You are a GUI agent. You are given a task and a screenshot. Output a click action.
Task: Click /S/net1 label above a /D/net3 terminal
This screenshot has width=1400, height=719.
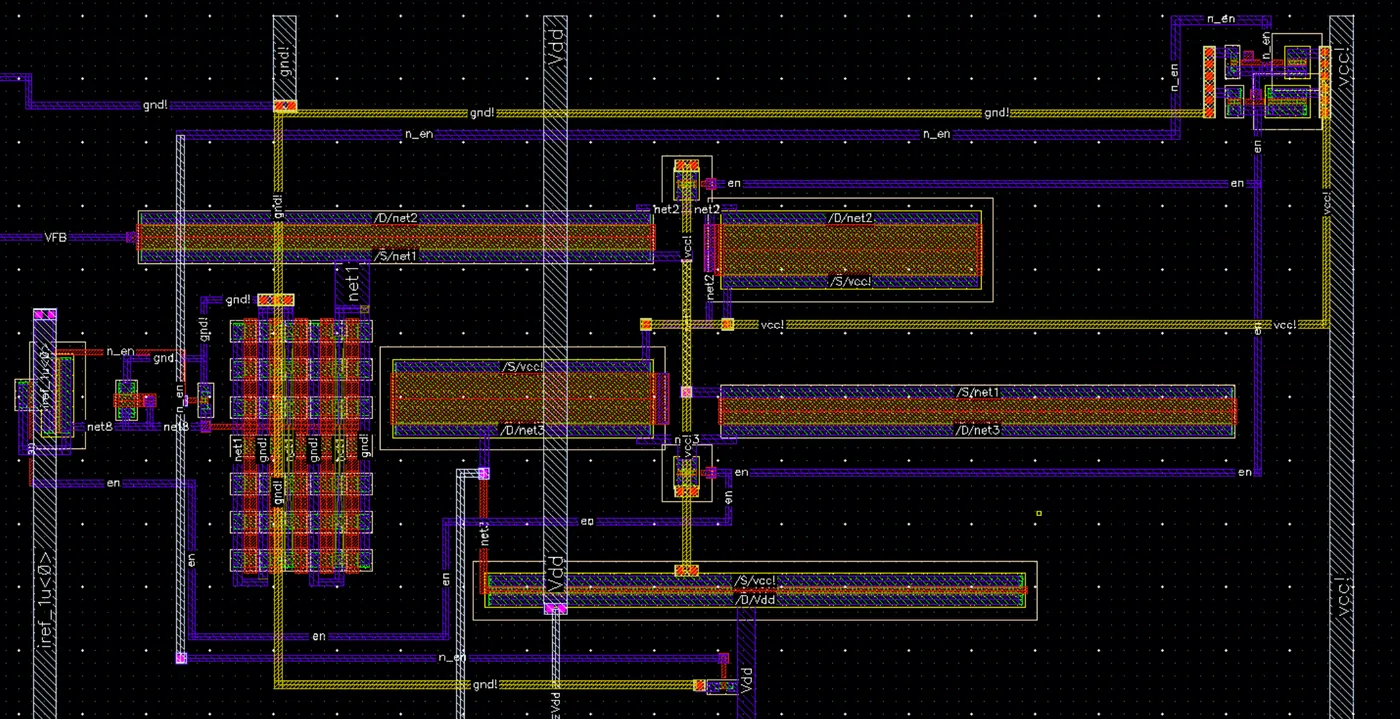[978, 392]
